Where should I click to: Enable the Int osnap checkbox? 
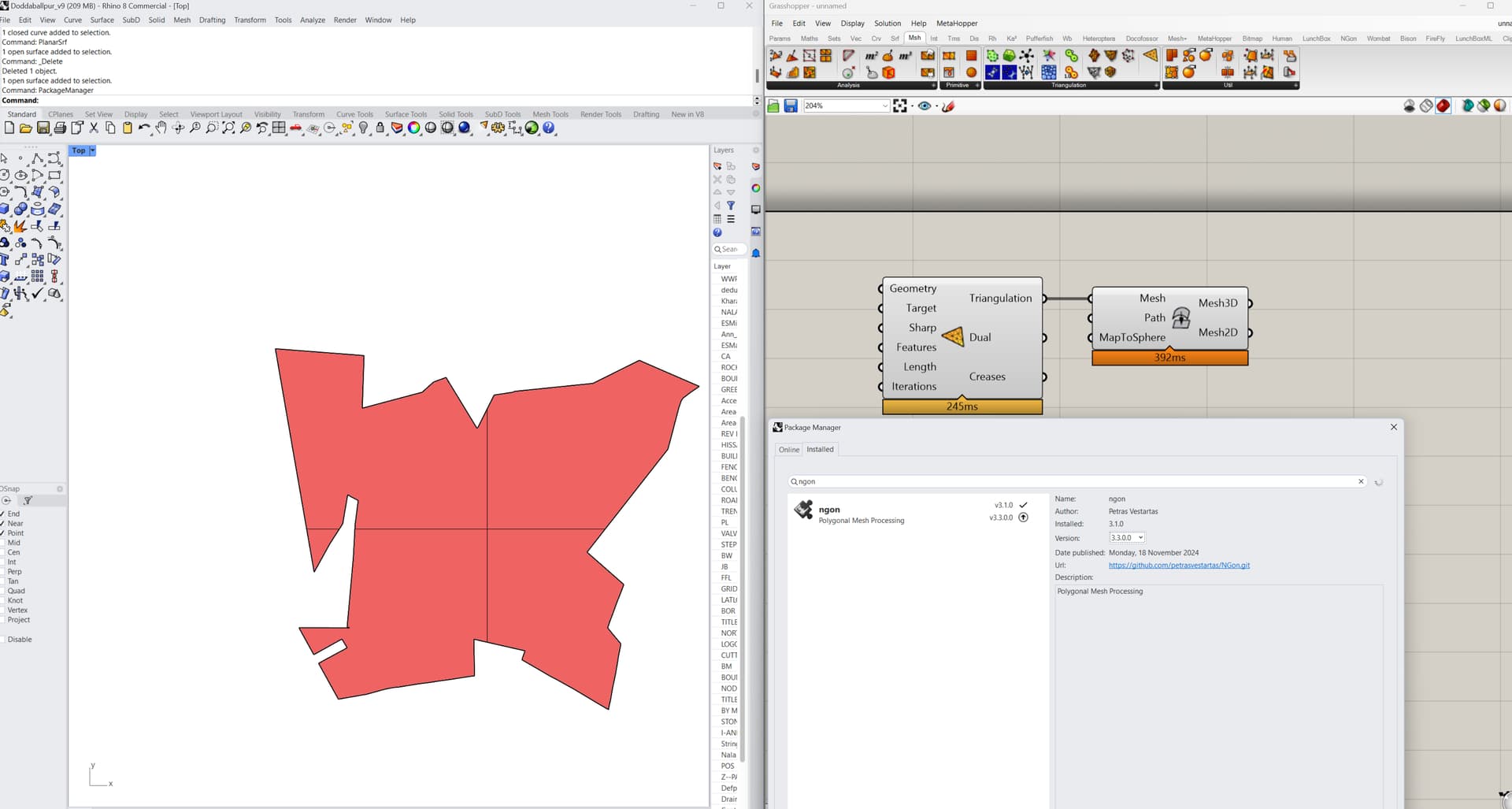point(2,562)
